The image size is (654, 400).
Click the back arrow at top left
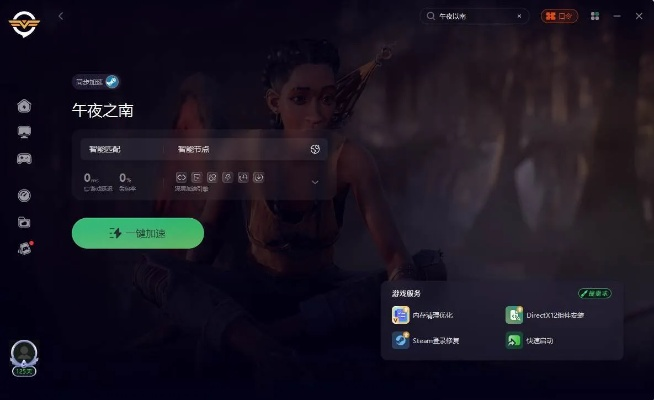(x=61, y=16)
